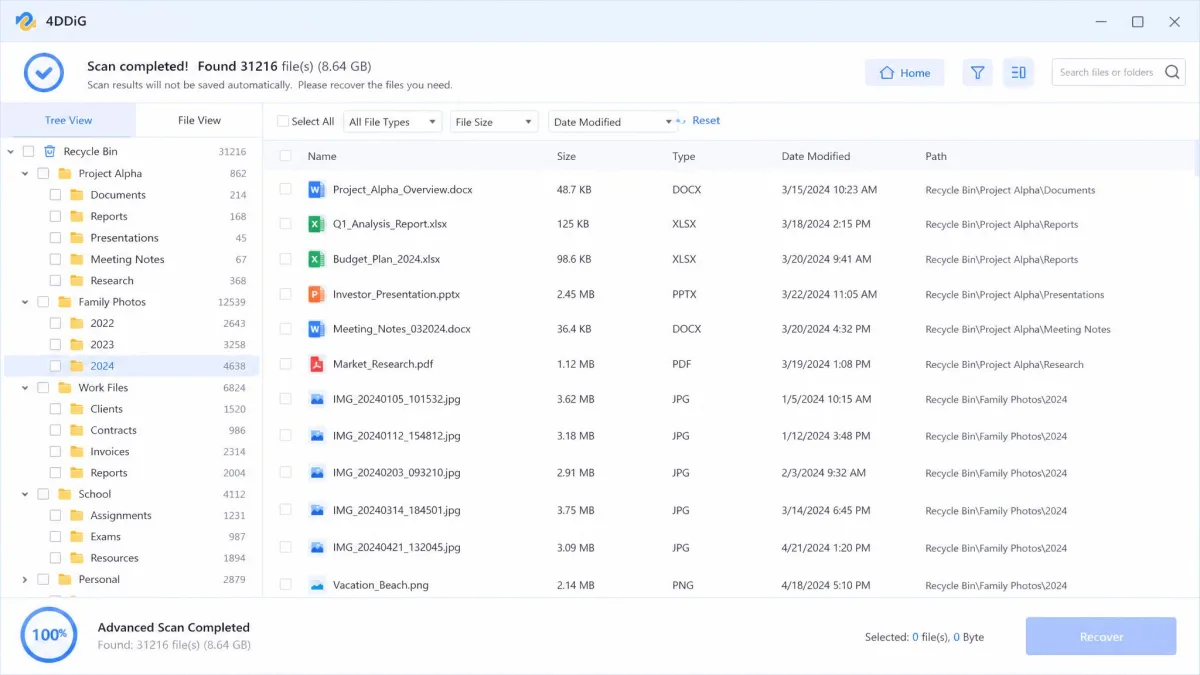Collapse the Family Photos node
The image size is (1200, 675).
pyautogui.click(x=25, y=302)
